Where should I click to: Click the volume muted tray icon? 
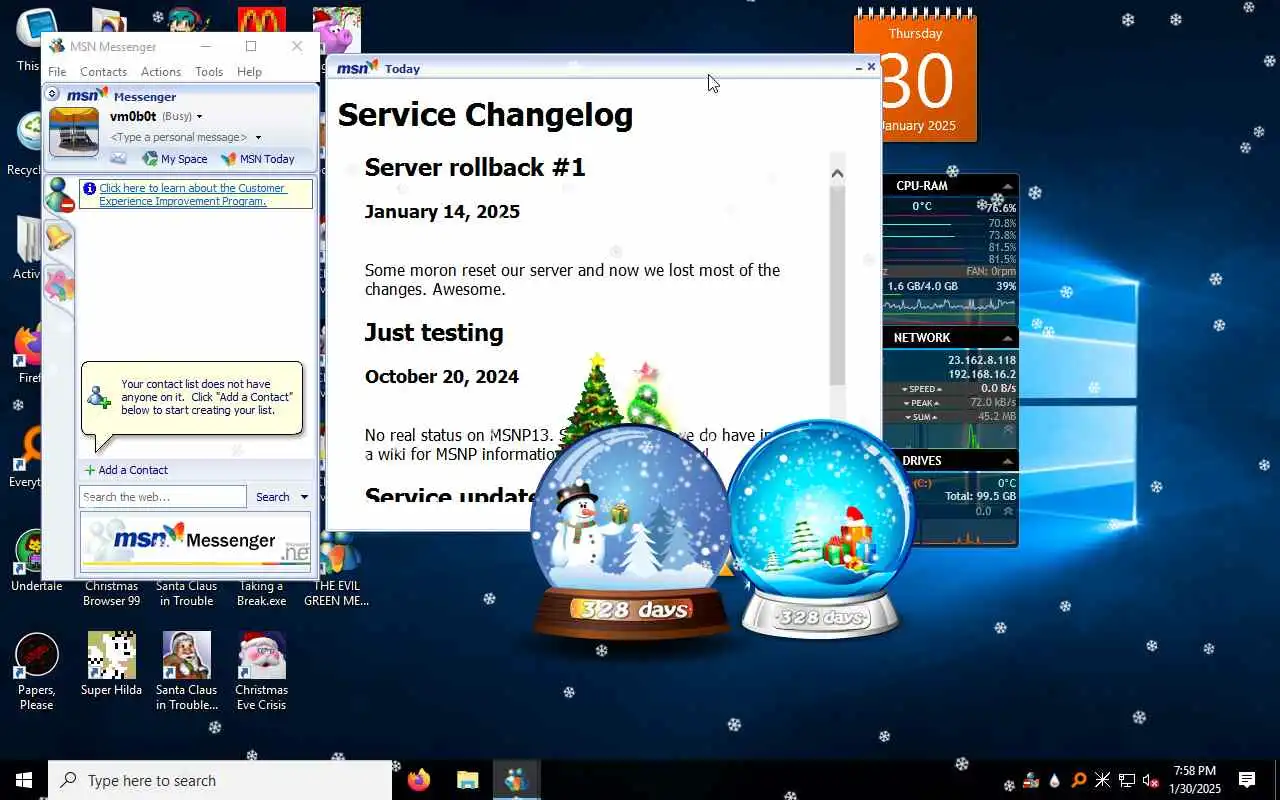click(x=1151, y=780)
